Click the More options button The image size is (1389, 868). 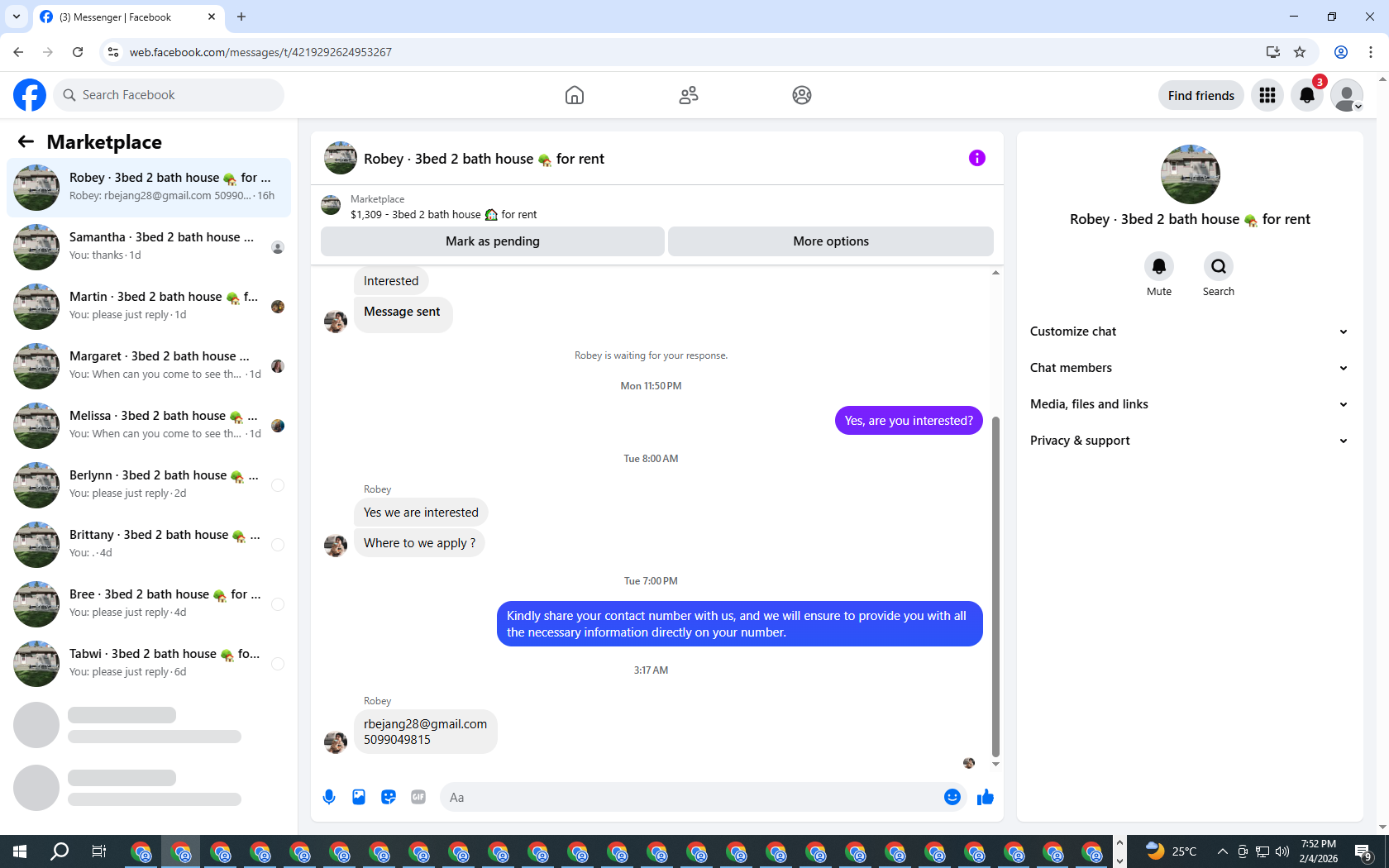coord(831,241)
